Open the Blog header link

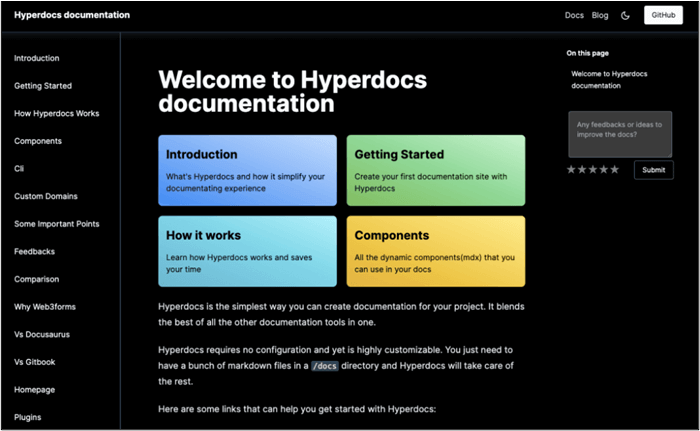600,15
